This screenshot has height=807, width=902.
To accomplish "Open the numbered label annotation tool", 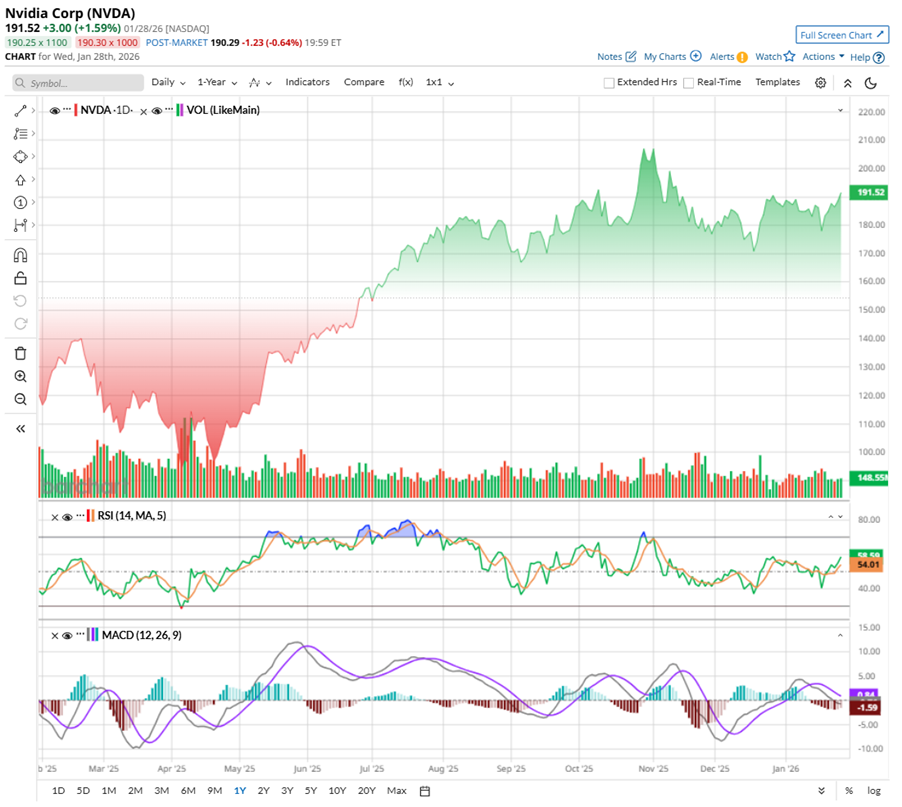I will (20, 202).
